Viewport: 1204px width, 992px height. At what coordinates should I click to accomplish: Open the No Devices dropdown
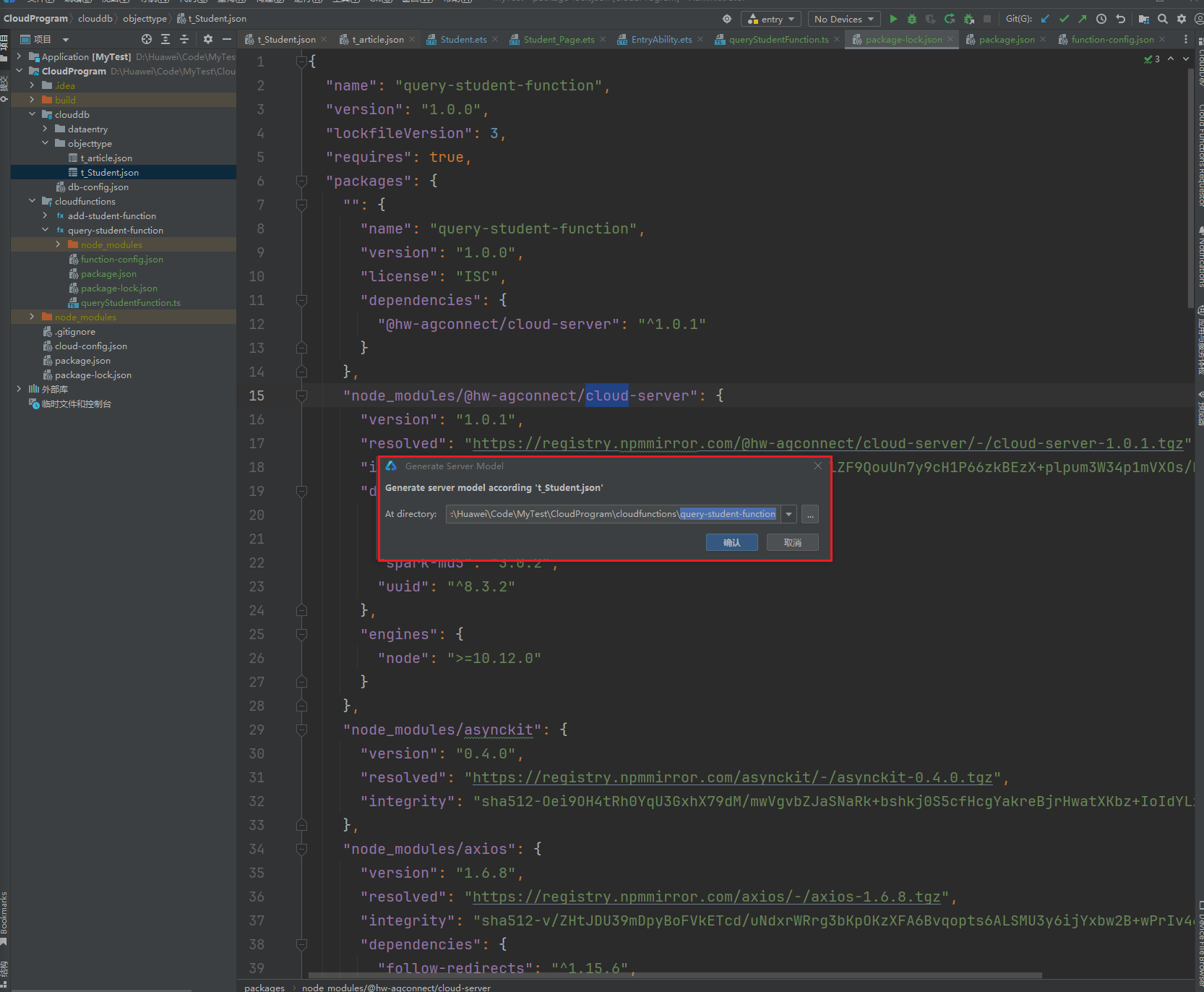point(843,19)
